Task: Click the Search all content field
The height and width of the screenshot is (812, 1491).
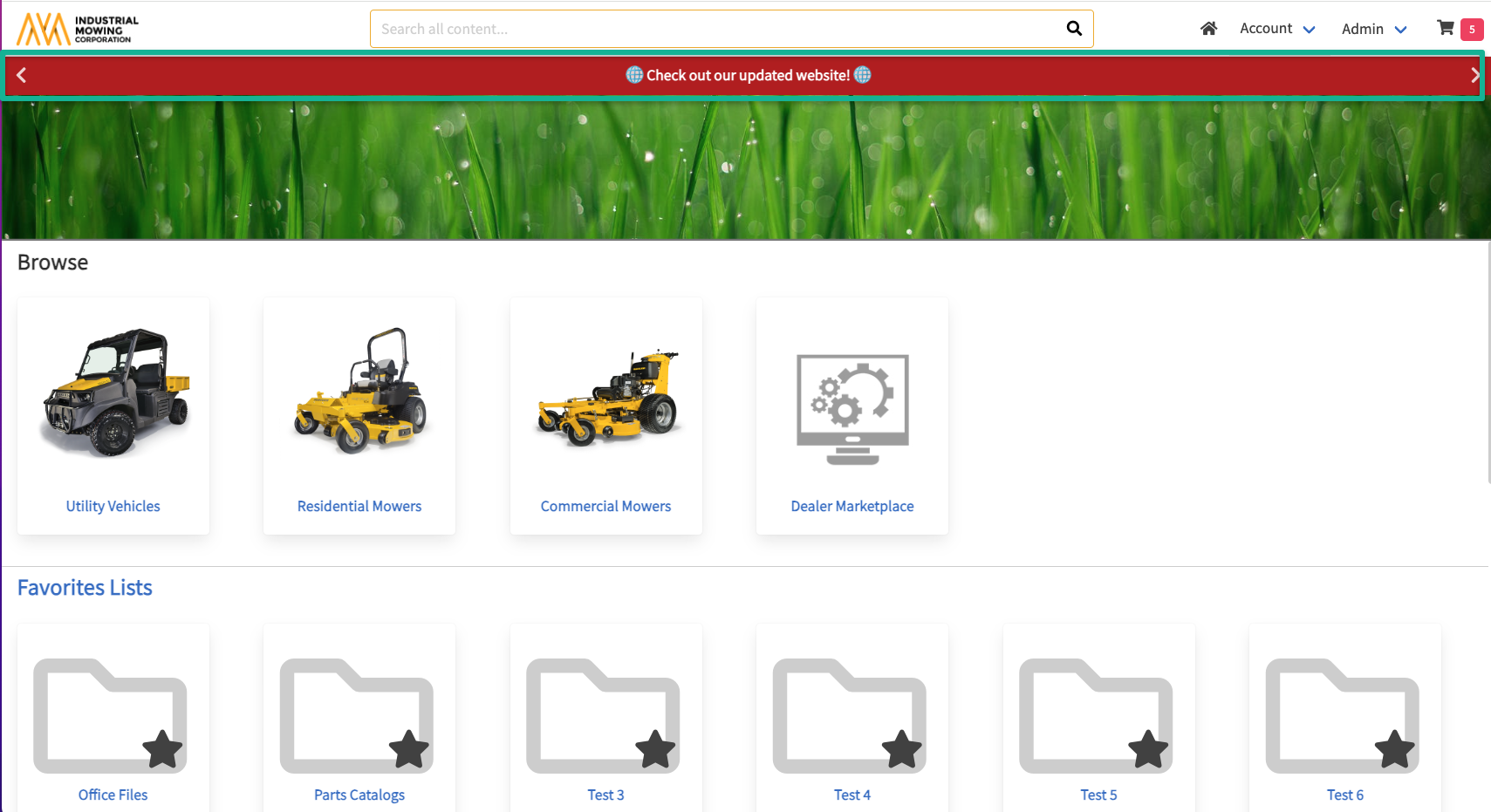Action: (715, 29)
